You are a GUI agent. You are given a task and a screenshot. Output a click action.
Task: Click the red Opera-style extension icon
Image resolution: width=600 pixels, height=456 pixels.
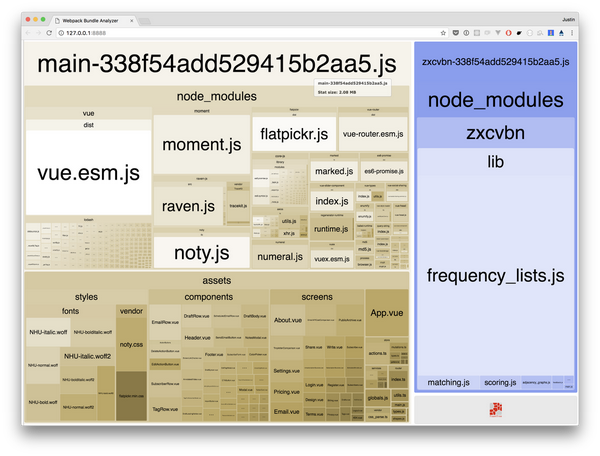509,33
